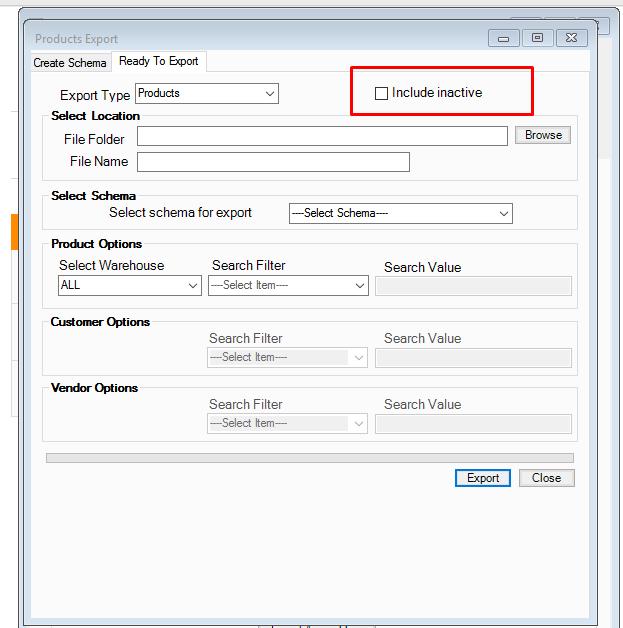
Task: Focus the File Name input box
Action: [x=273, y=162]
